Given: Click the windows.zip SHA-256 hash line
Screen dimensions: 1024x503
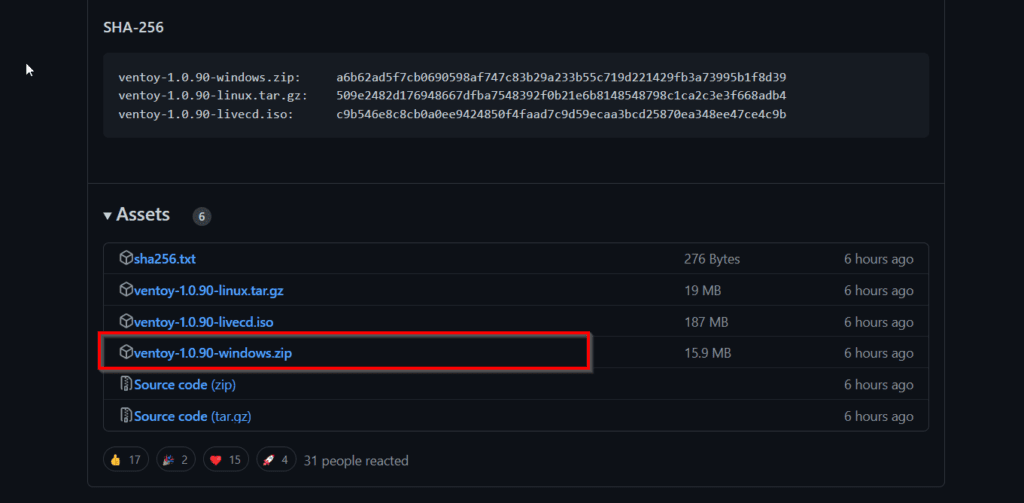Looking at the screenshot, I should [452, 77].
